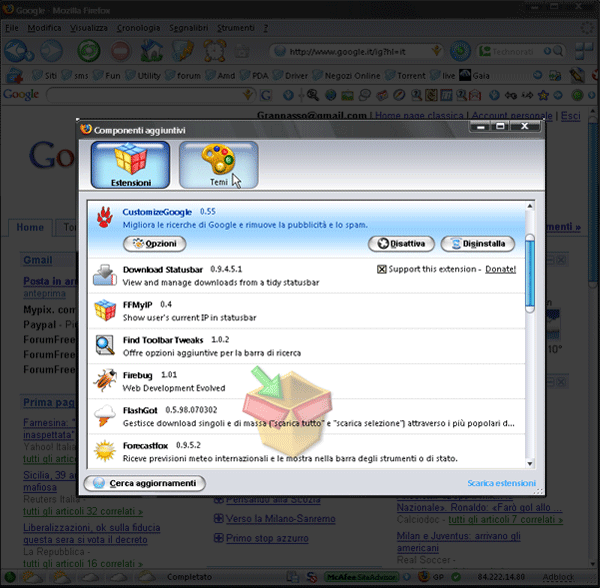The height and width of the screenshot is (588, 600).
Task: Open the Gaia bookmark
Action: point(474,75)
